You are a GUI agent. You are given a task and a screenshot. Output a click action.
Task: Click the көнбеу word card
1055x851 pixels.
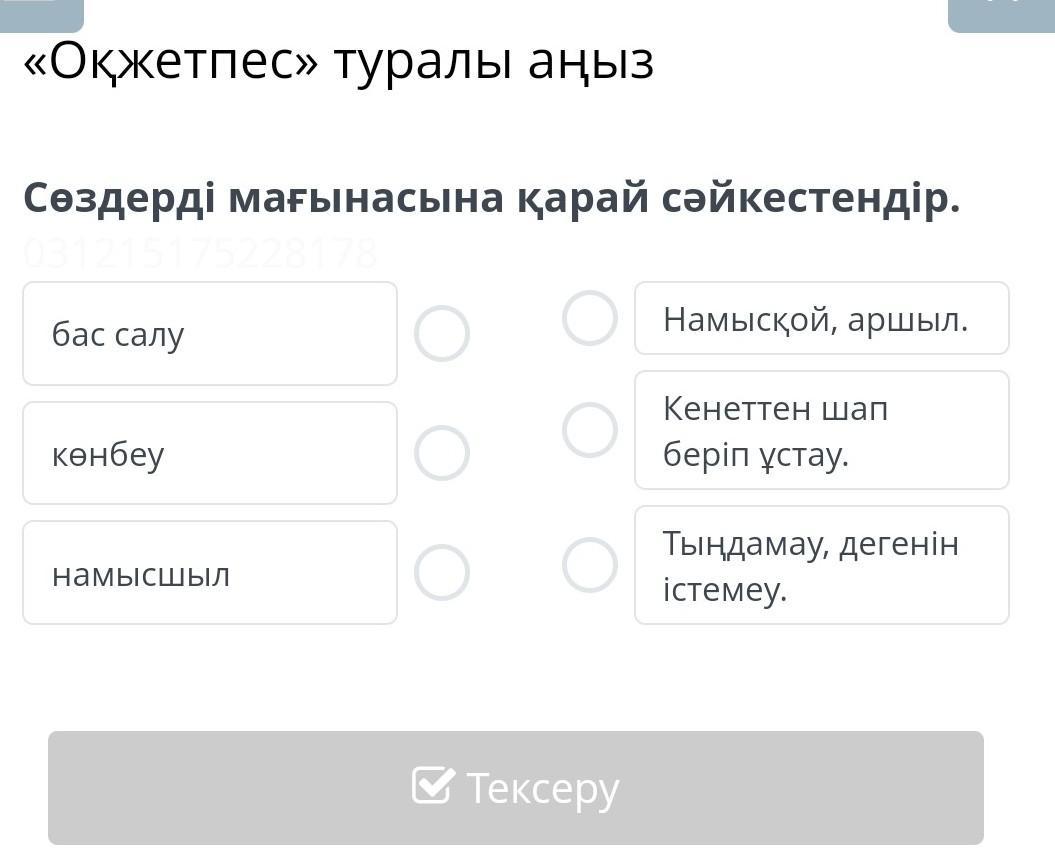tap(210, 453)
